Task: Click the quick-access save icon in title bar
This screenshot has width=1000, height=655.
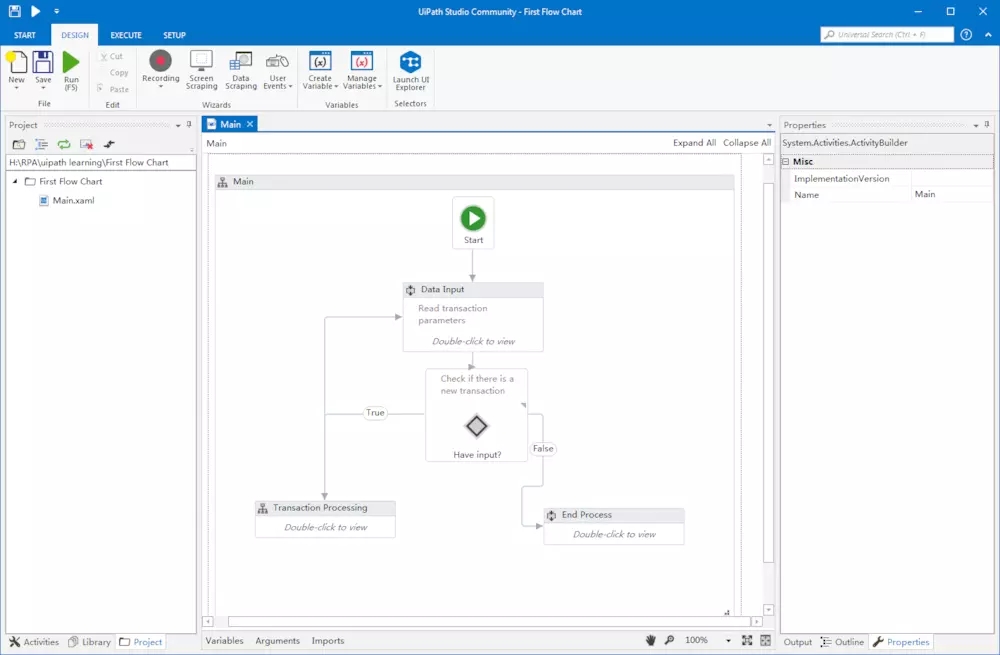Action: pyautogui.click(x=14, y=11)
